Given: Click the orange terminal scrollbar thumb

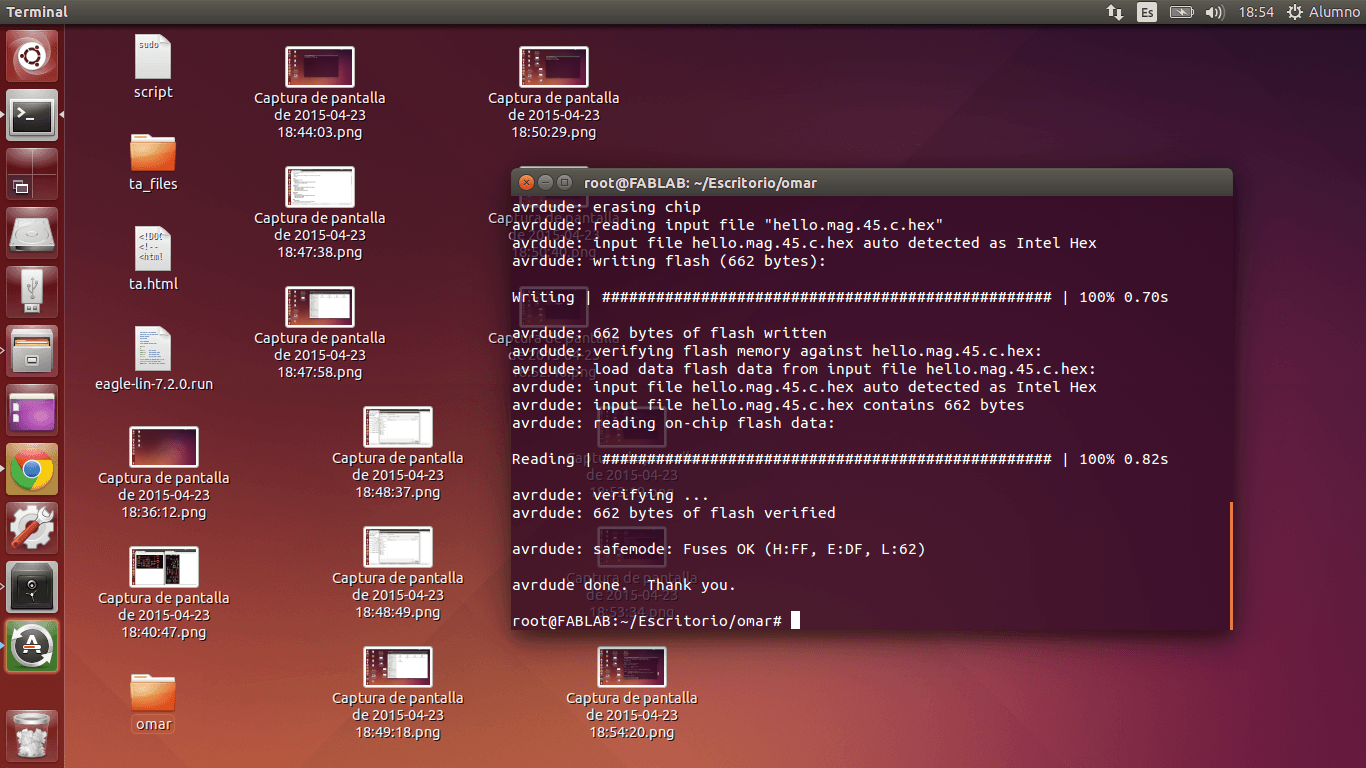Looking at the screenshot, I should coord(1231,565).
